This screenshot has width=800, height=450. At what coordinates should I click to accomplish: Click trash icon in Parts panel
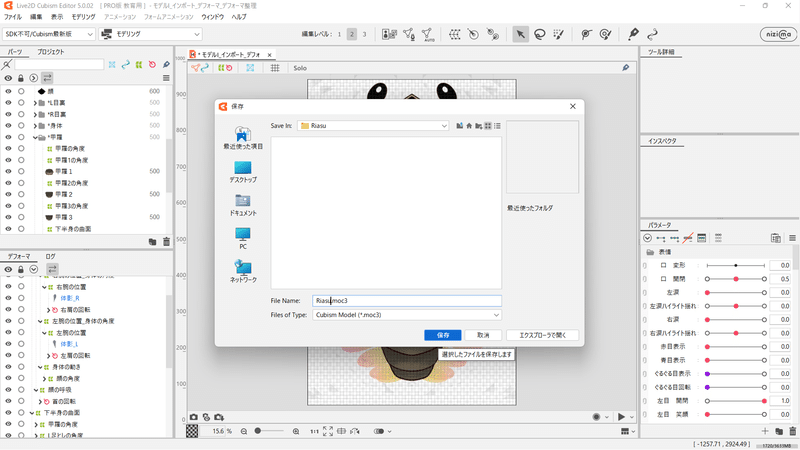[x=166, y=241]
